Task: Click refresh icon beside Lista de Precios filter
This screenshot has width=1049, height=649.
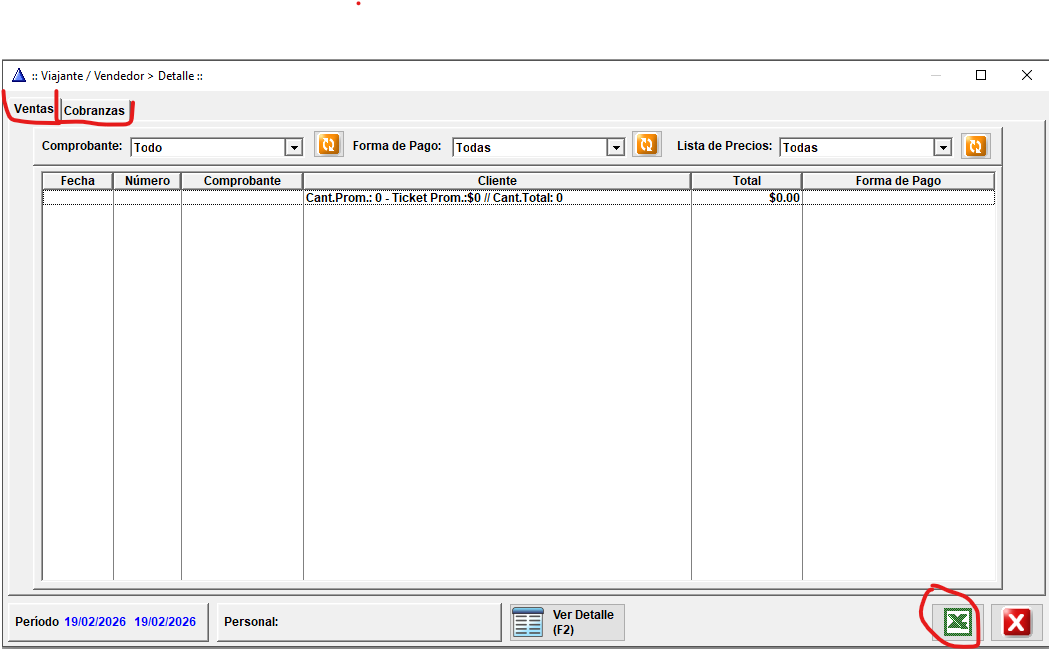Action: pos(975,146)
